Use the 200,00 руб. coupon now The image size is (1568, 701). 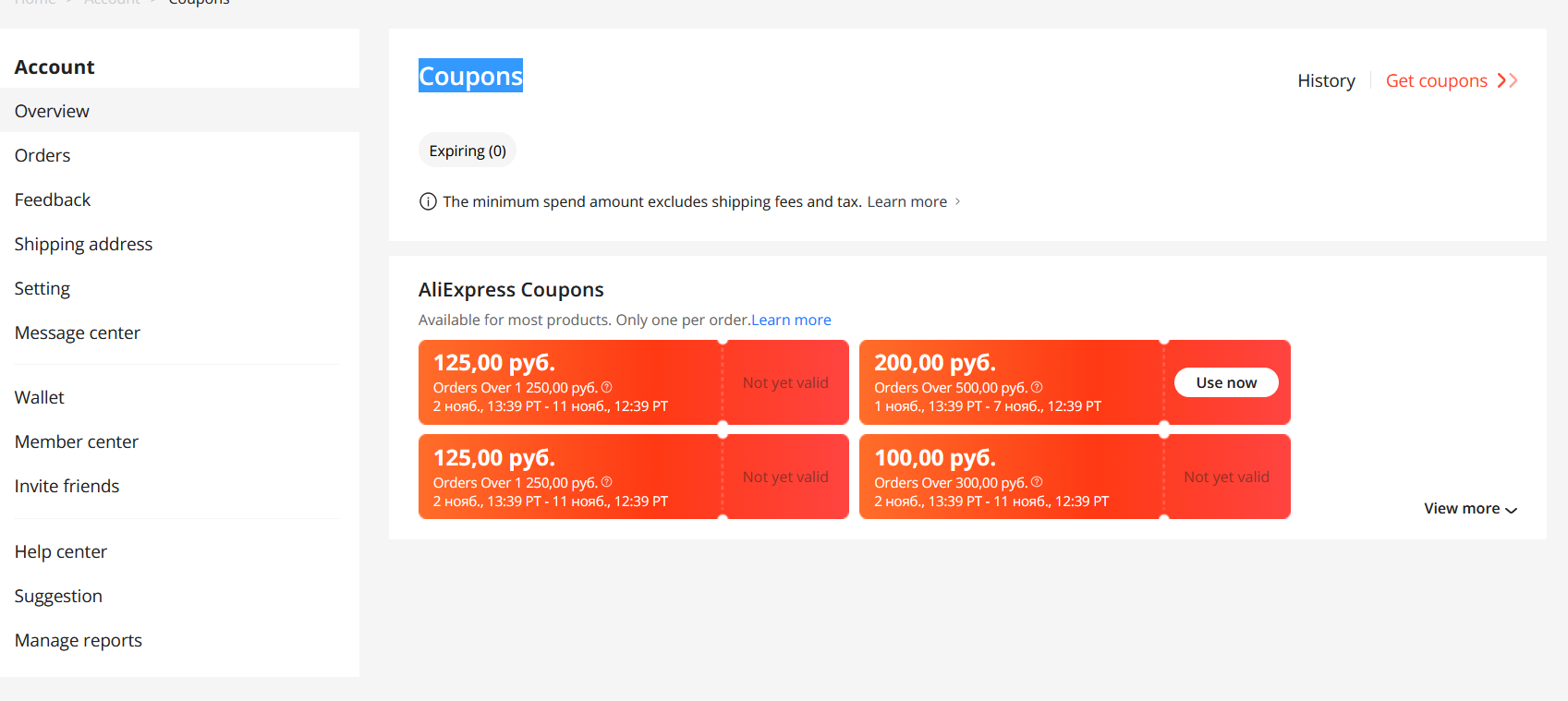click(1226, 382)
